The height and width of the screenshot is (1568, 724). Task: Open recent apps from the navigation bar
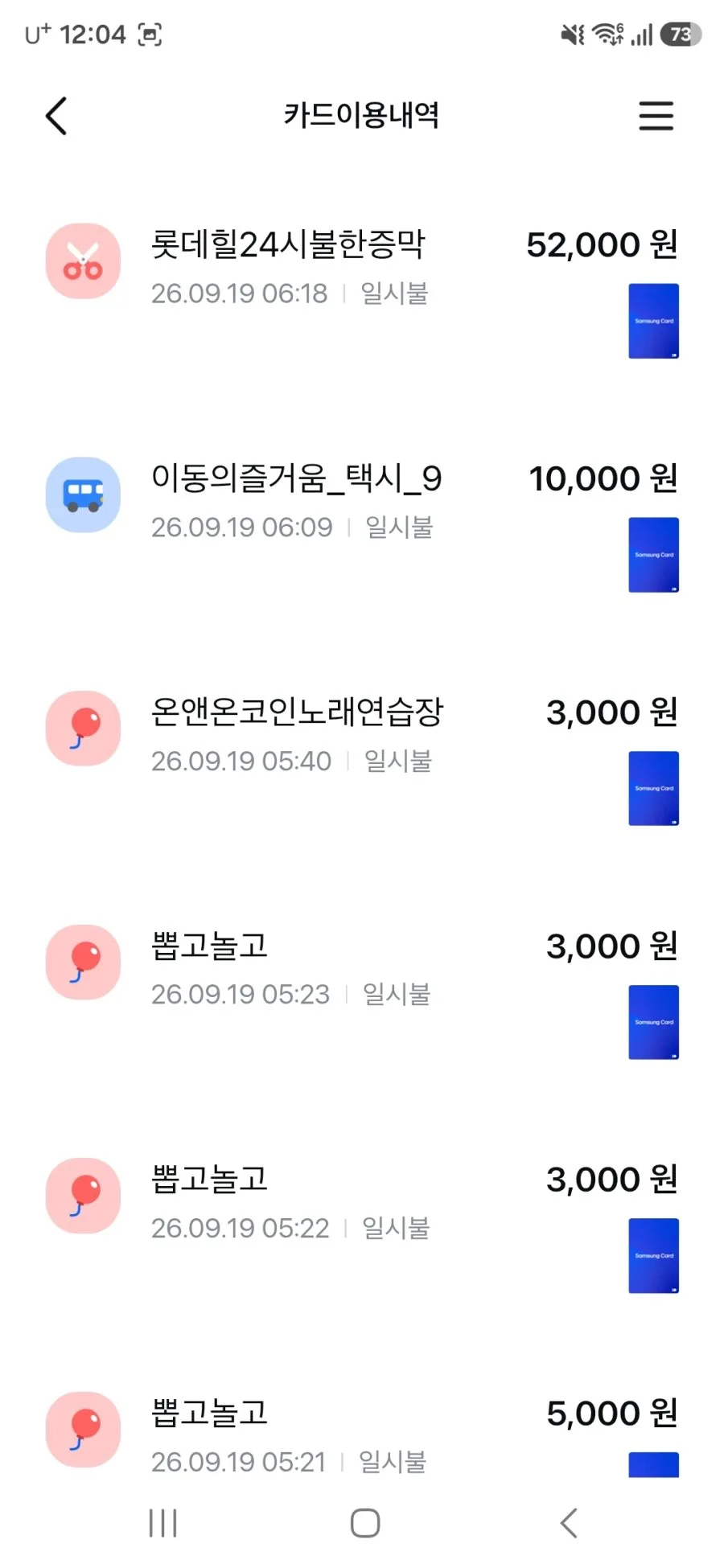coord(162,1523)
